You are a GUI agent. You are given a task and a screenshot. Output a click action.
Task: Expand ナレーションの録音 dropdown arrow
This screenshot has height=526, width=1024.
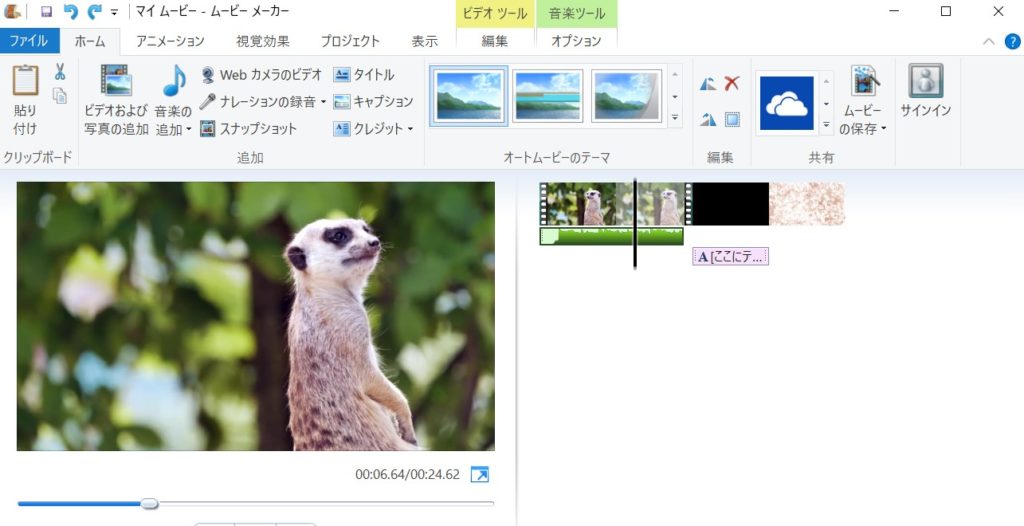pos(323,102)
